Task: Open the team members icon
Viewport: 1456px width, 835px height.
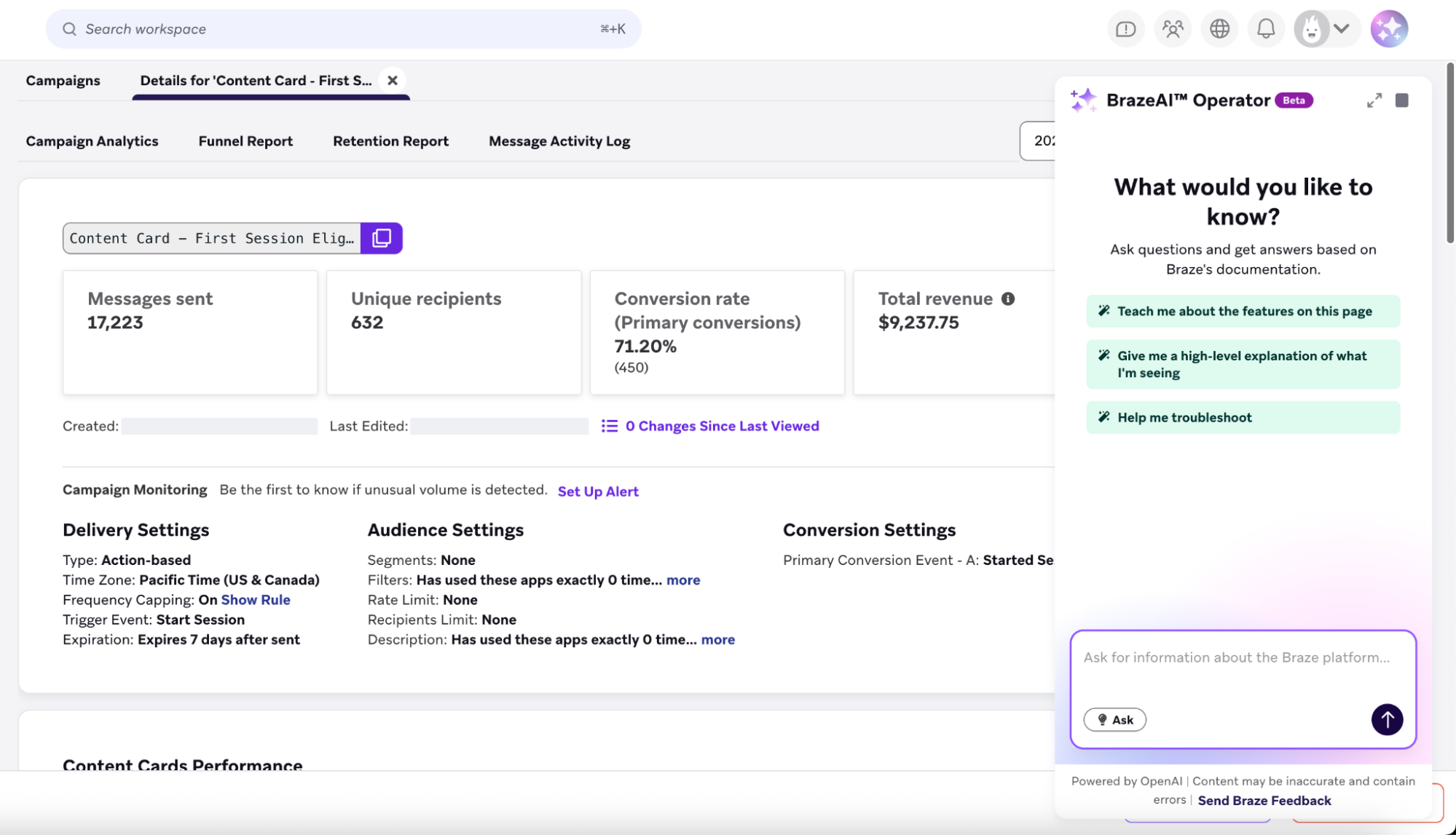Action: (1173, 29)
